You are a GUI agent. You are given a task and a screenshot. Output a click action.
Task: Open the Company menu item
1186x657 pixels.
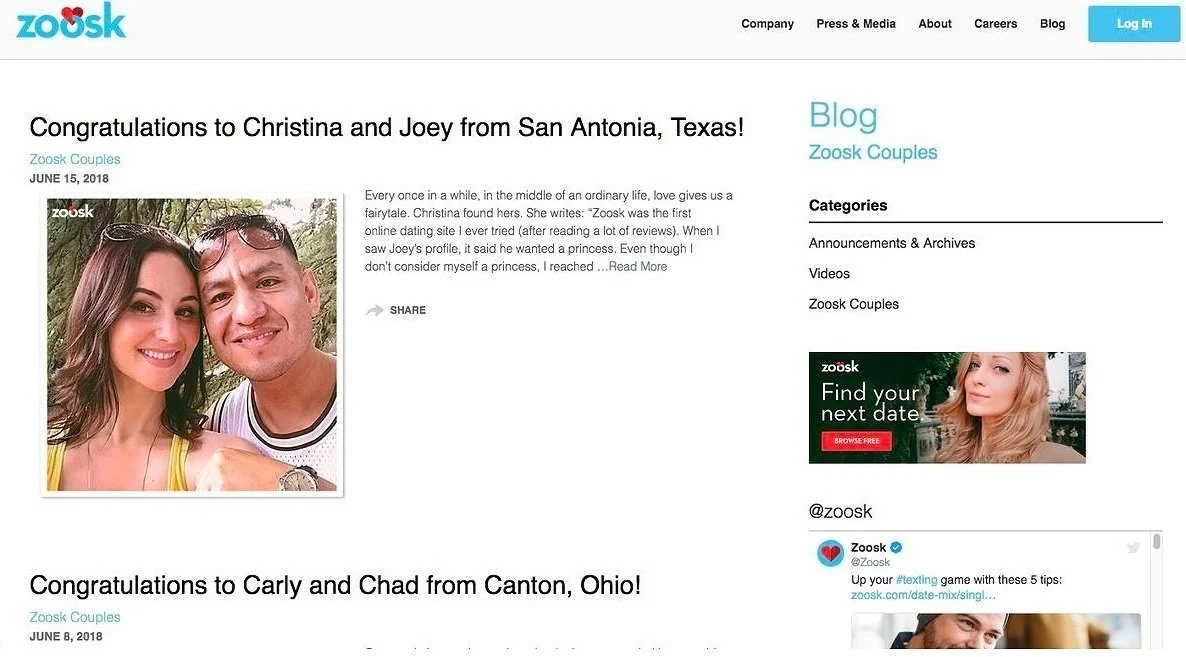[767, 23]
